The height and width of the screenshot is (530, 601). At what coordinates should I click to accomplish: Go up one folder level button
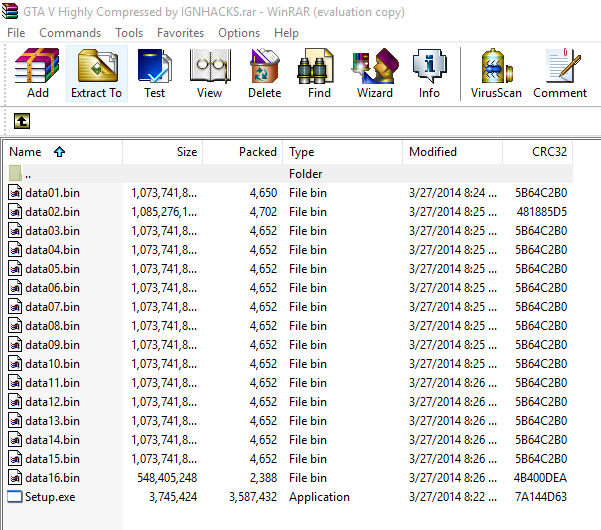(22, 121)
